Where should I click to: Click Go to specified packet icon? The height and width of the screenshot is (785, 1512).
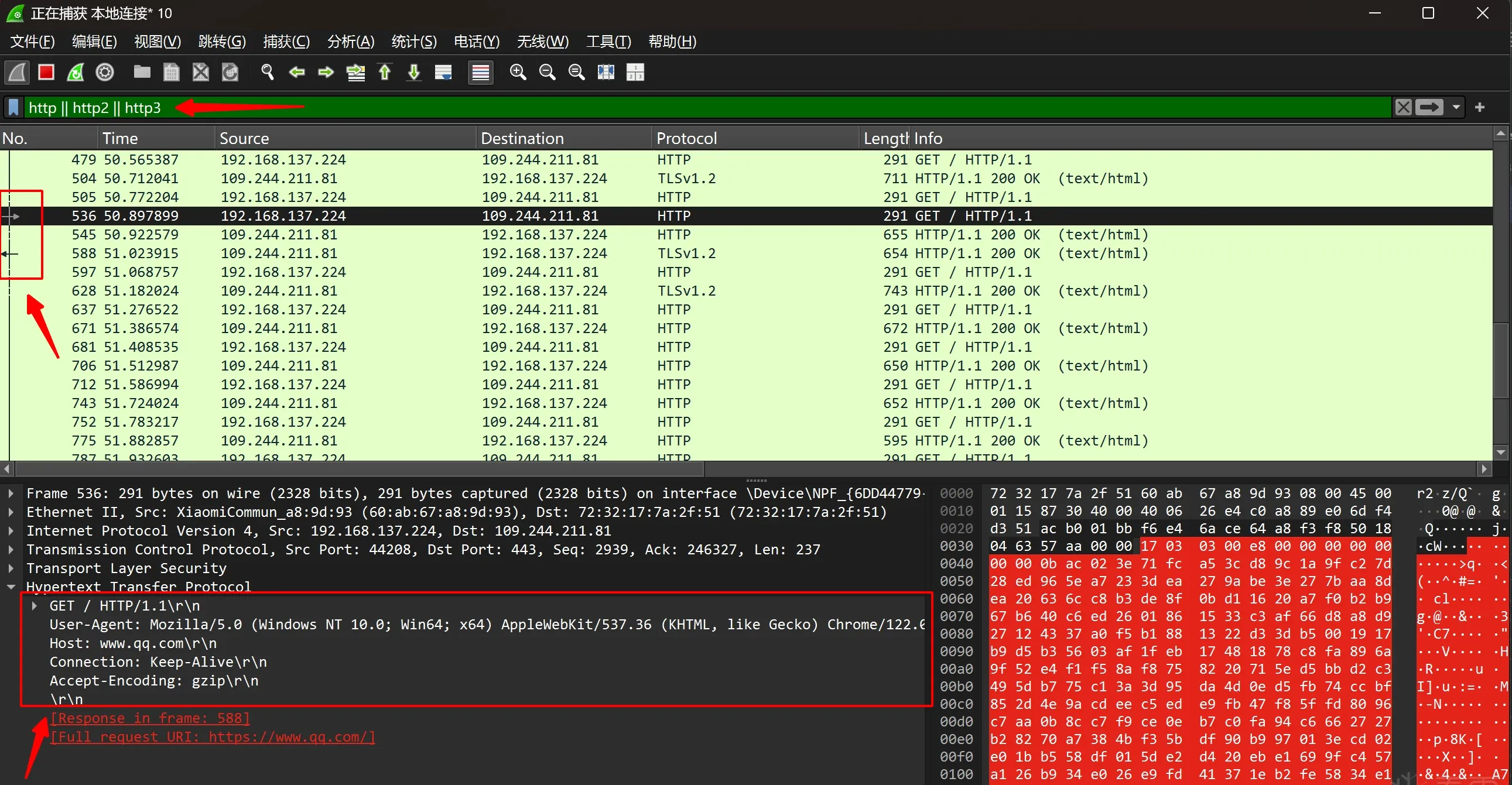tap(355, 72)
